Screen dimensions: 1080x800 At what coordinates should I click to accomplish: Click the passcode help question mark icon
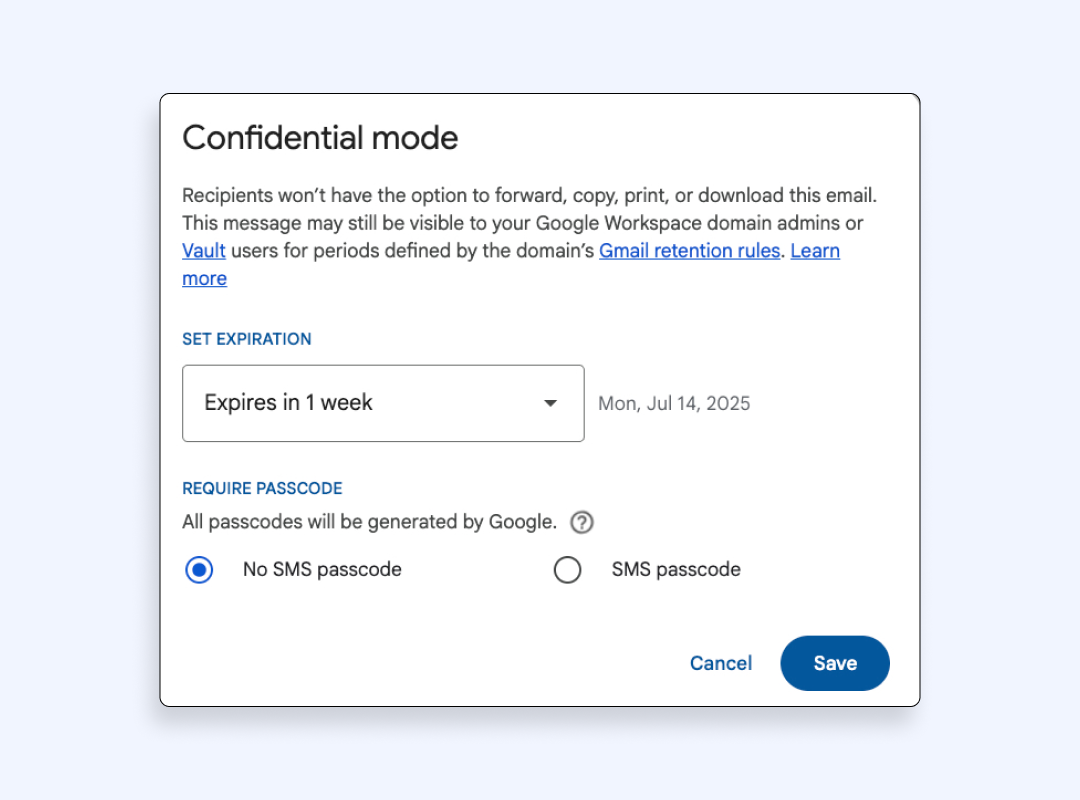coord(582,522)
